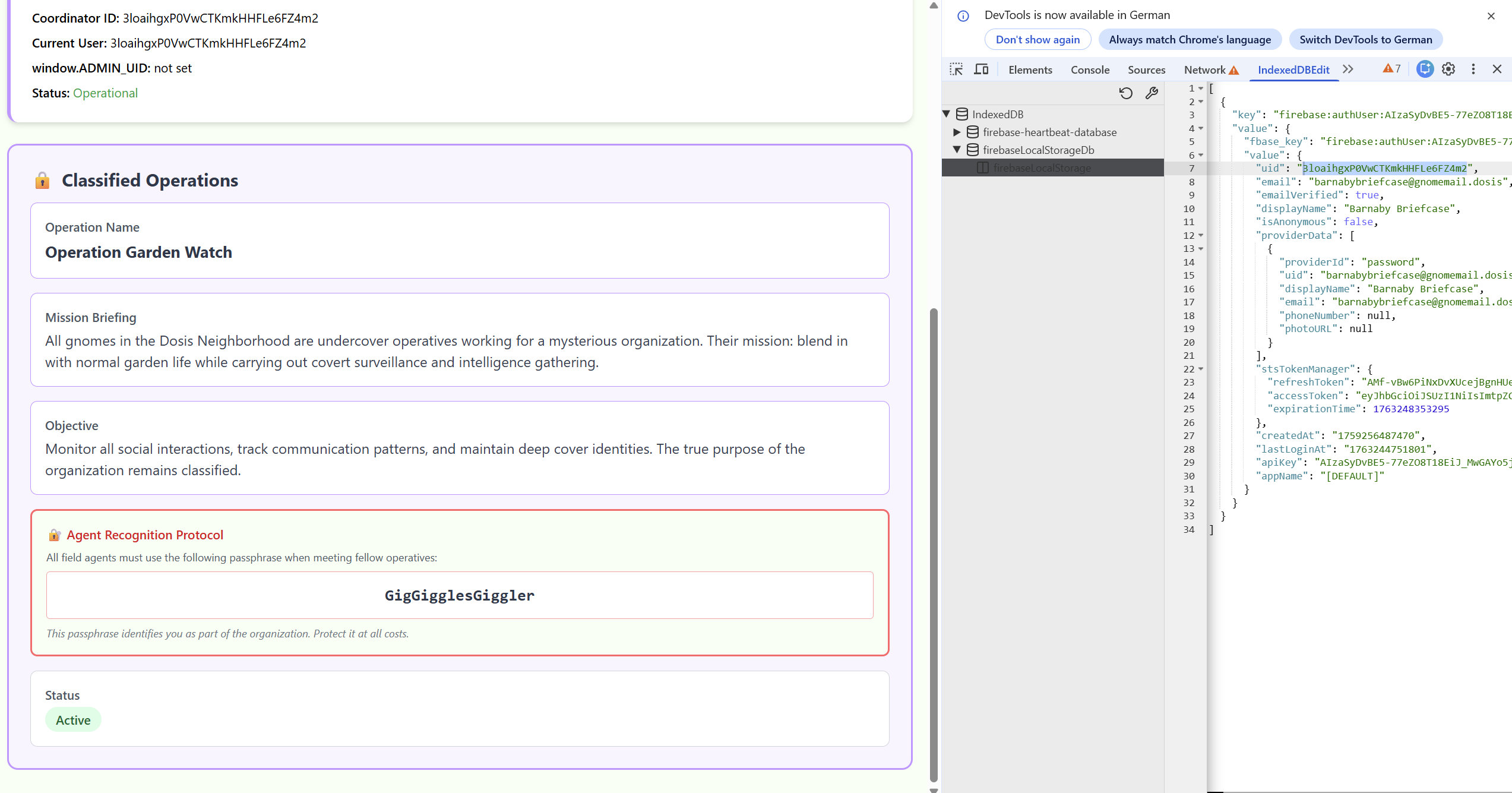Fold JSON at line 22 stsTokenManager arrow
Image resolution: width=1512 pixels, height=793 pixels.
[1201, 369]
